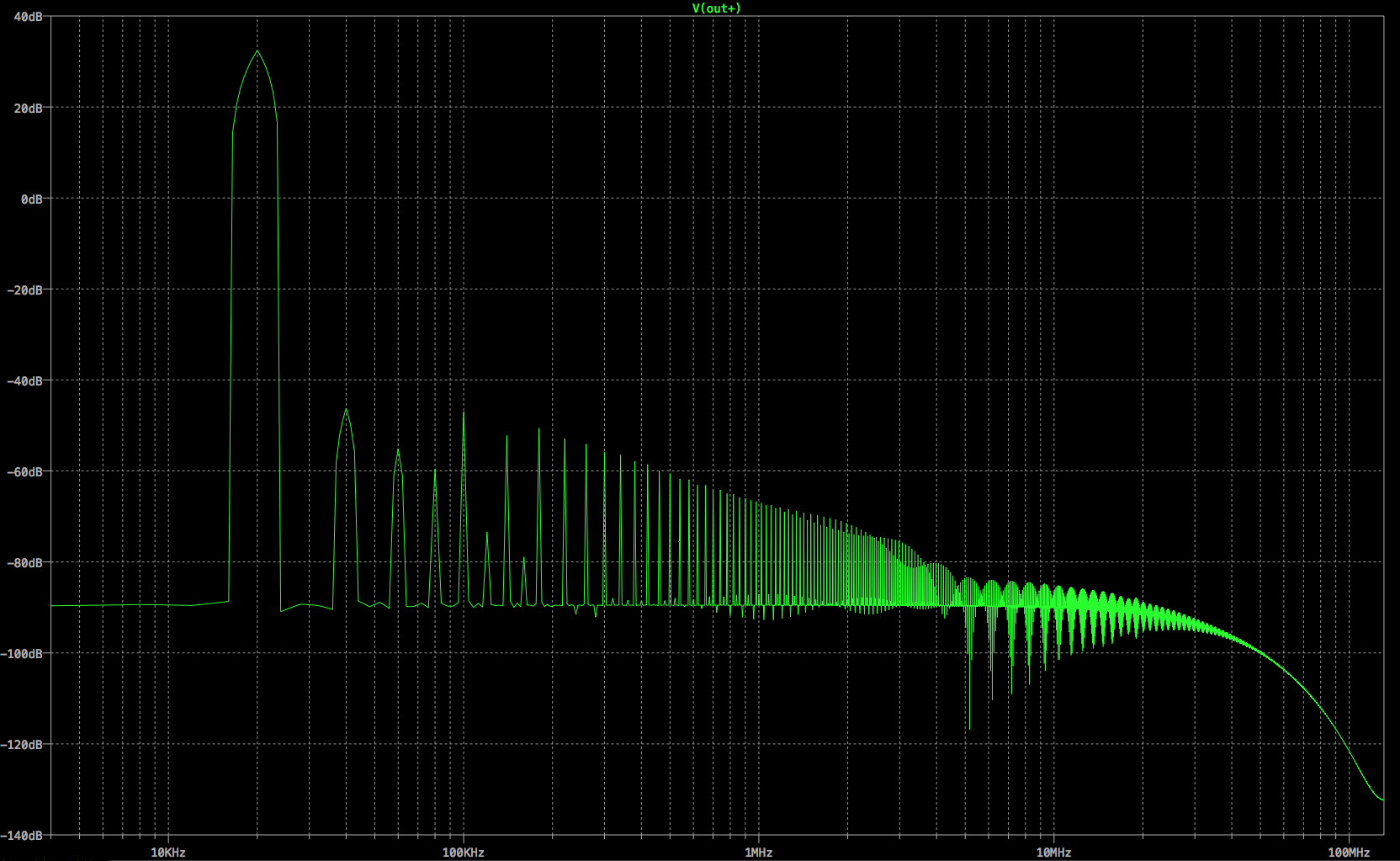Click the 100KHz frequency axis label
The width and height of the screenshot is (1400, 861).
[464, 852]
